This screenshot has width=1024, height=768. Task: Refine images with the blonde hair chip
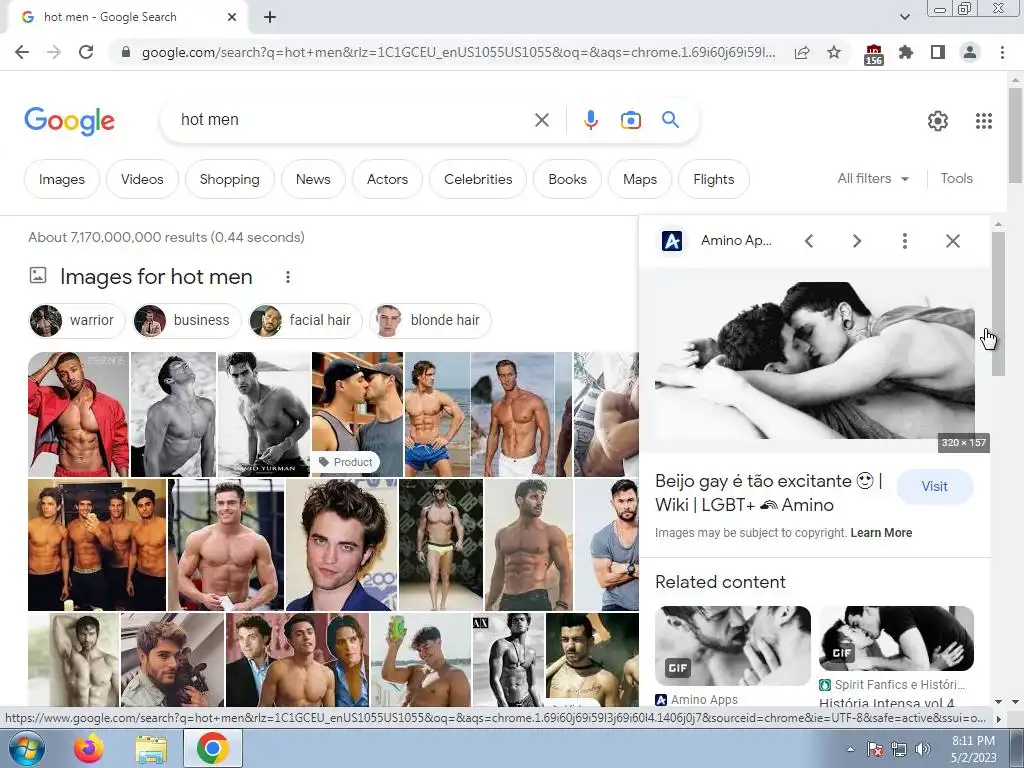point(430,321)
